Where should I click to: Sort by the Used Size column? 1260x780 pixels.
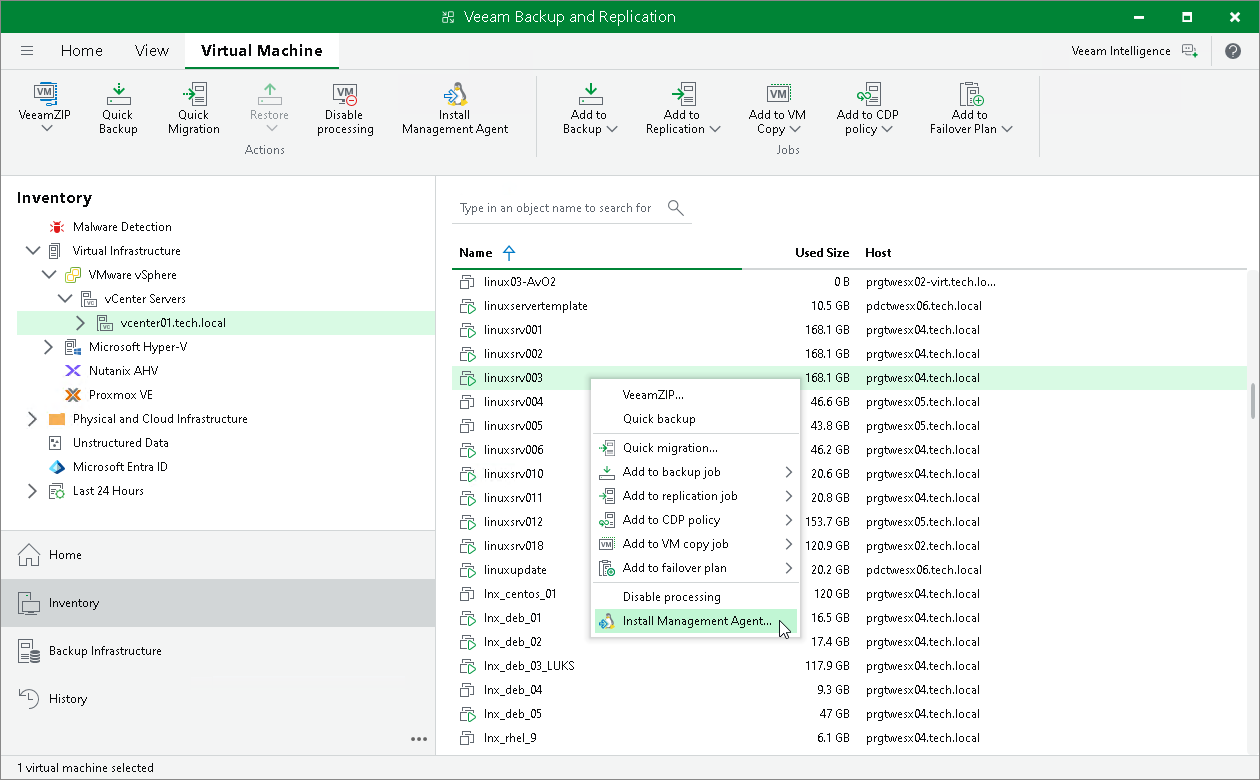[822, 253]
